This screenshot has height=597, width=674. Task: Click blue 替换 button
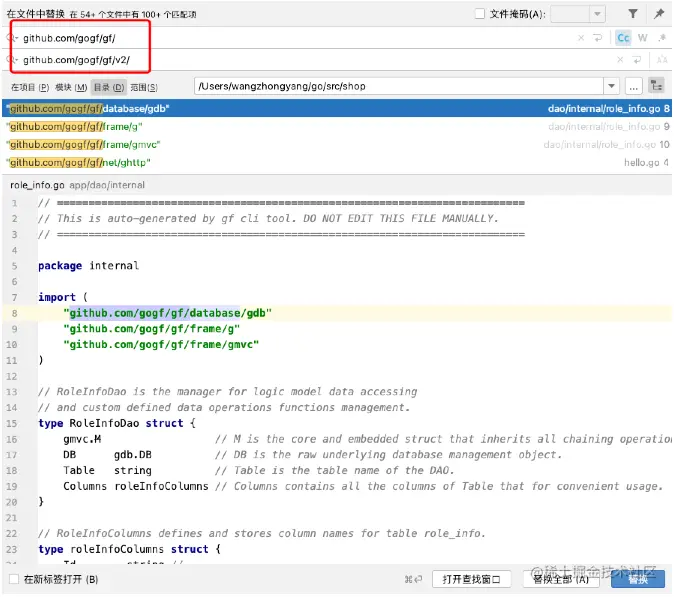(x=638, y=580)
